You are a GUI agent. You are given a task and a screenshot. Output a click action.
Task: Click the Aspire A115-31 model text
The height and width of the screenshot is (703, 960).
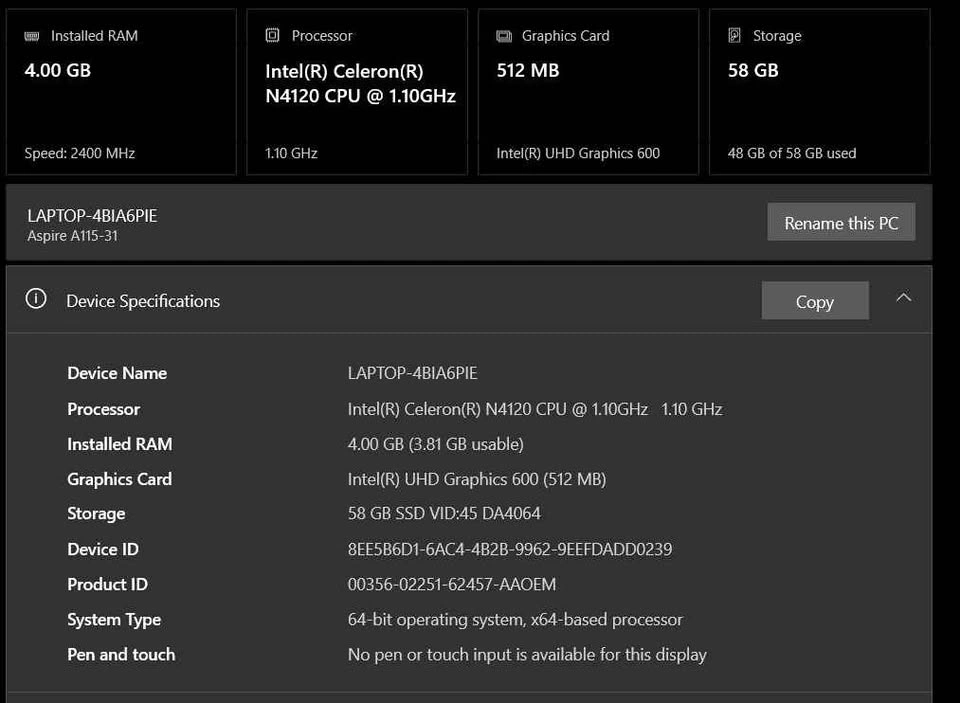[x=72, y=236]
